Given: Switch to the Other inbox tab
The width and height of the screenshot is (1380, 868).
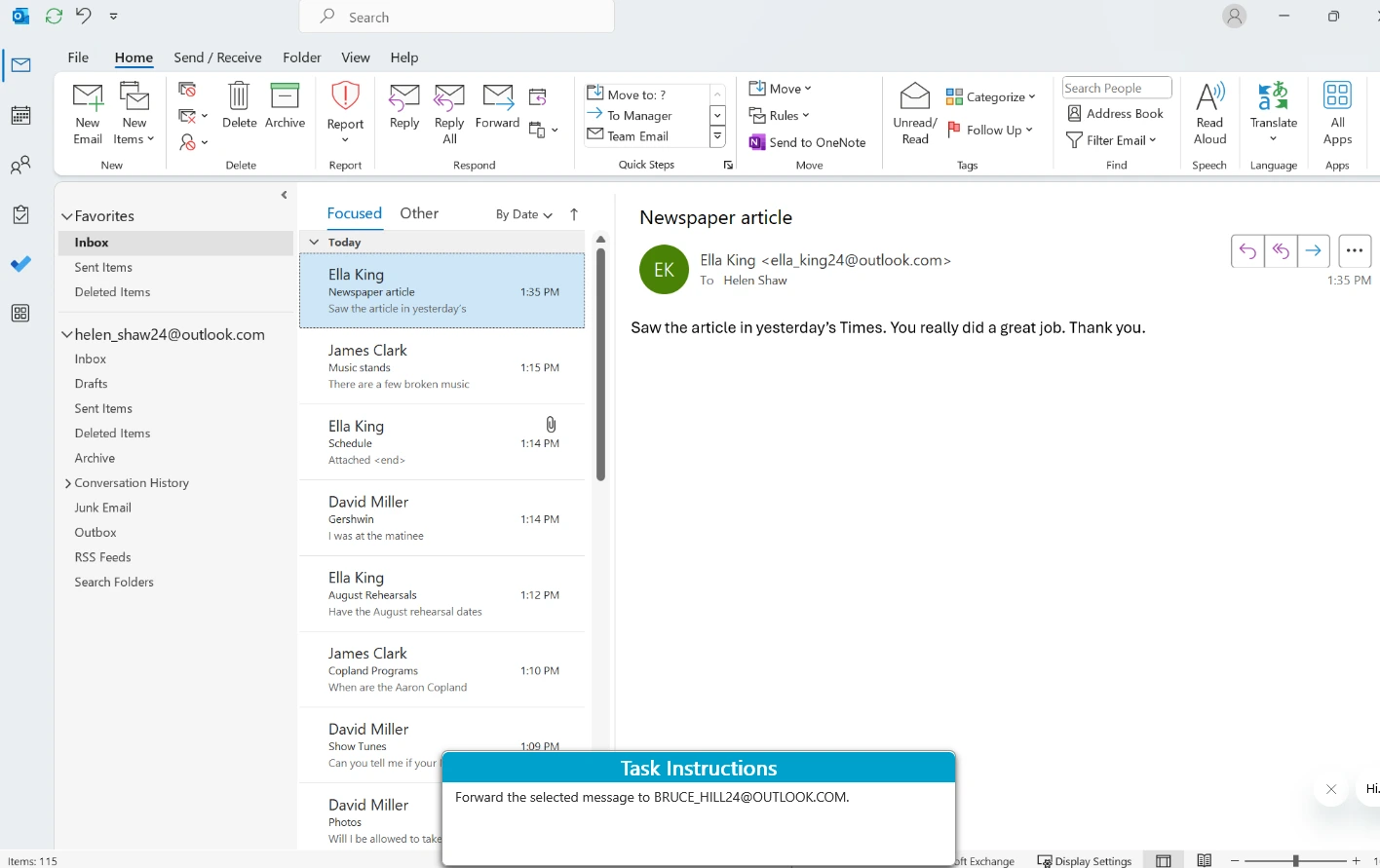Looking at the screenshot, I should [419, 212].
